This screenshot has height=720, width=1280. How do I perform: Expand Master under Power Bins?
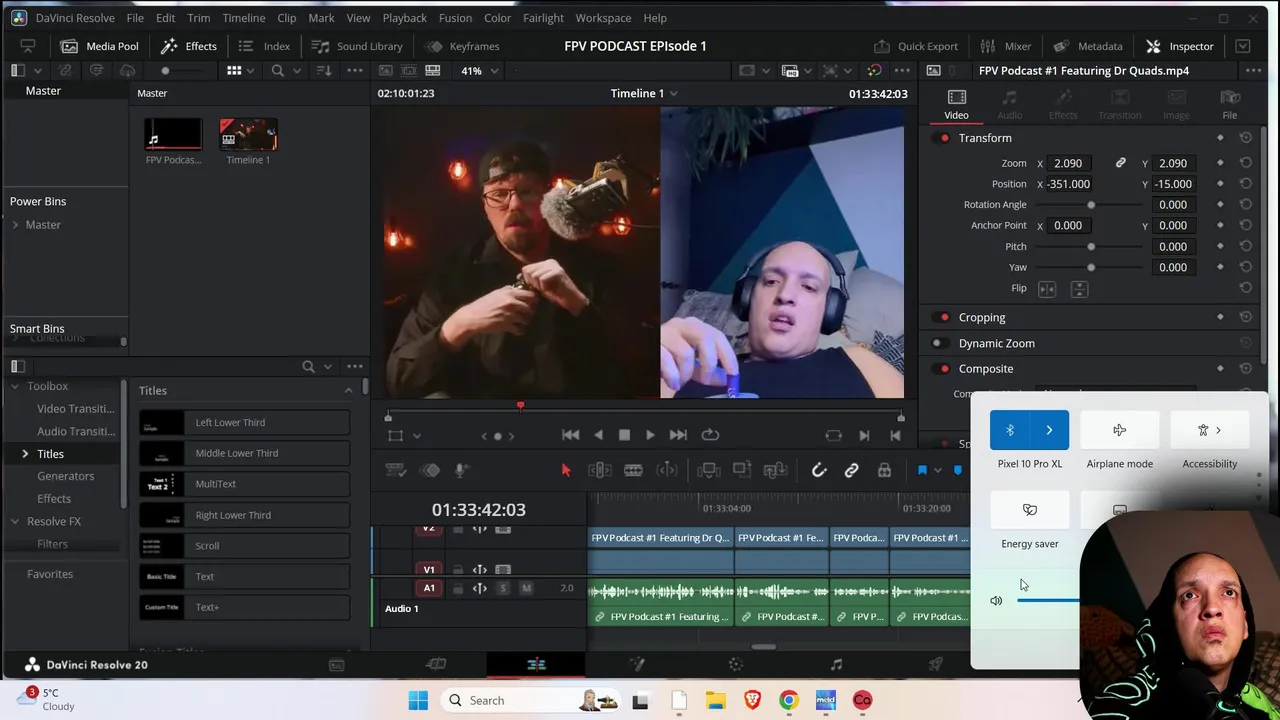pyautogui.click(x=15, y=225)
